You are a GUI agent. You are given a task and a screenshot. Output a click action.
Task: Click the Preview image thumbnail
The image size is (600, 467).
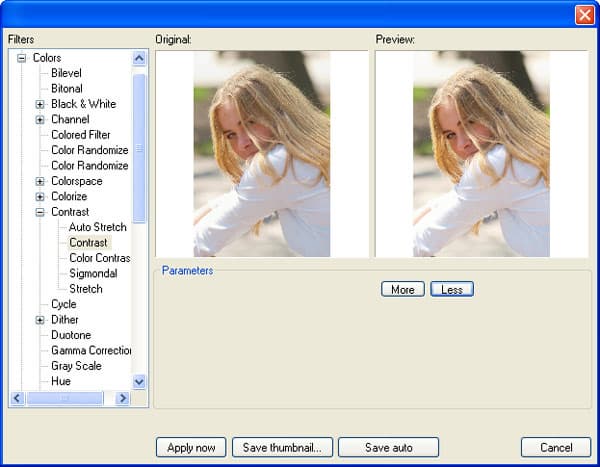[x=481, y=154]
